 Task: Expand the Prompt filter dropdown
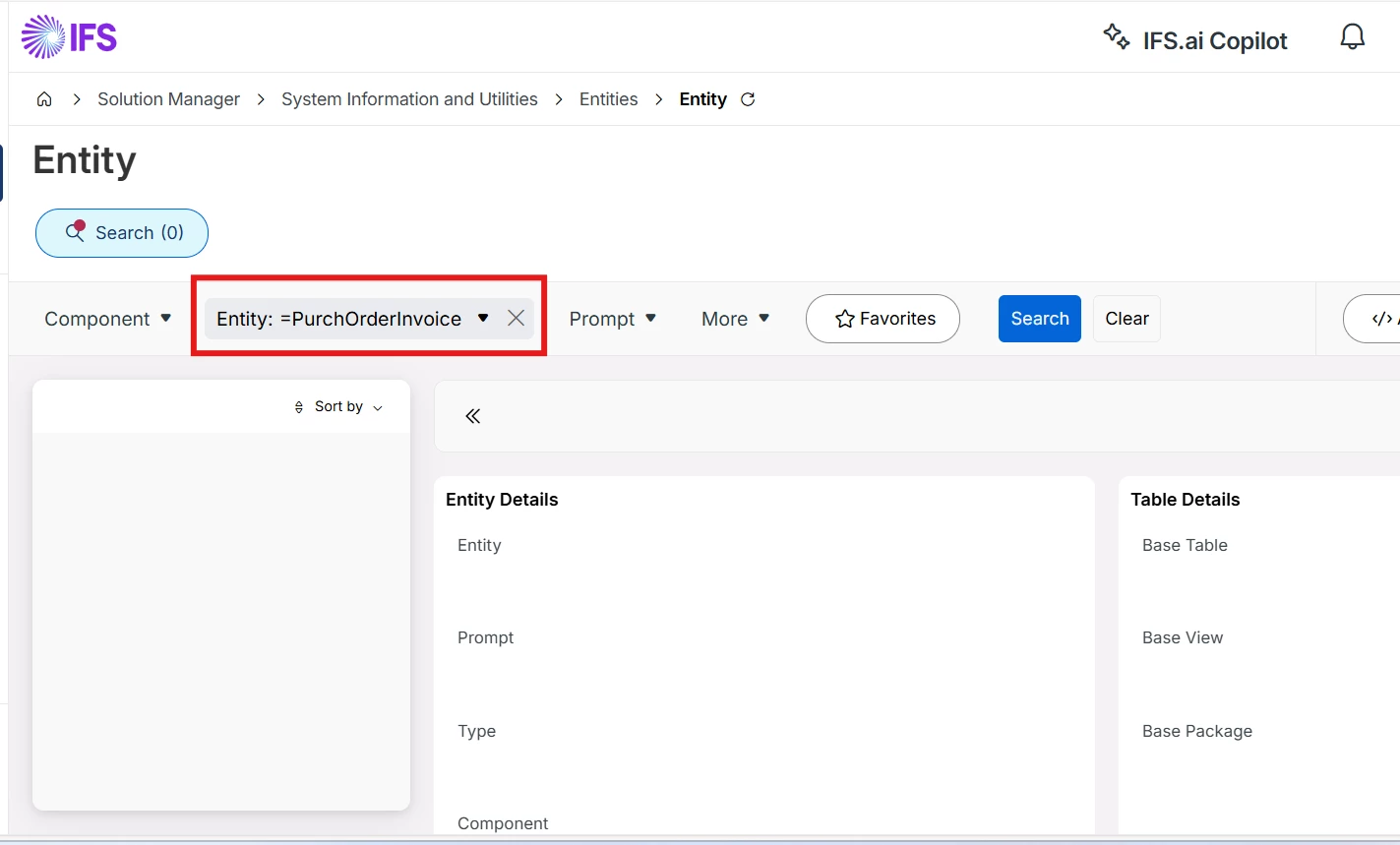tap(613, 319)
